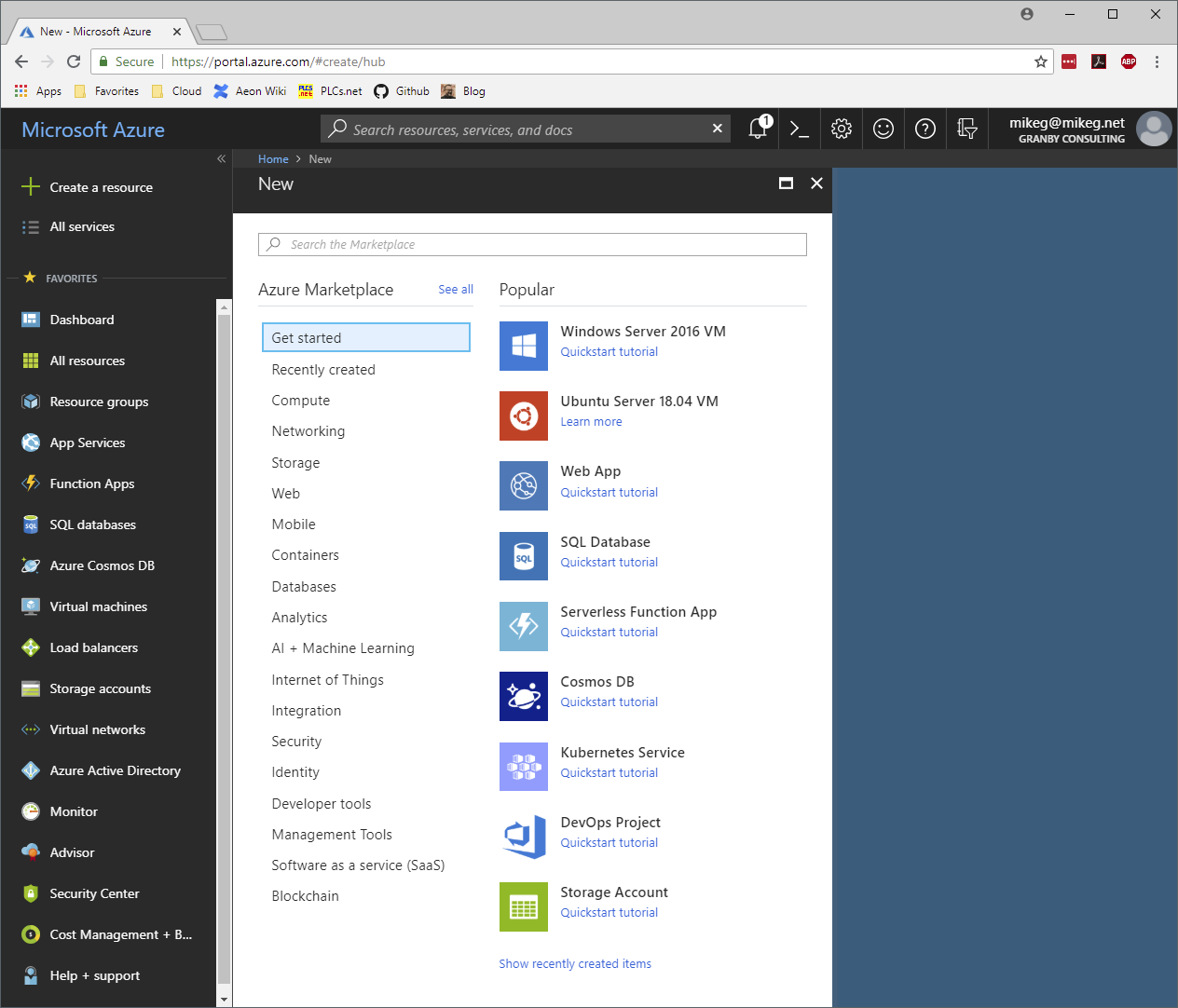Open Ubuntu Server Learn more link

(591, 422)
